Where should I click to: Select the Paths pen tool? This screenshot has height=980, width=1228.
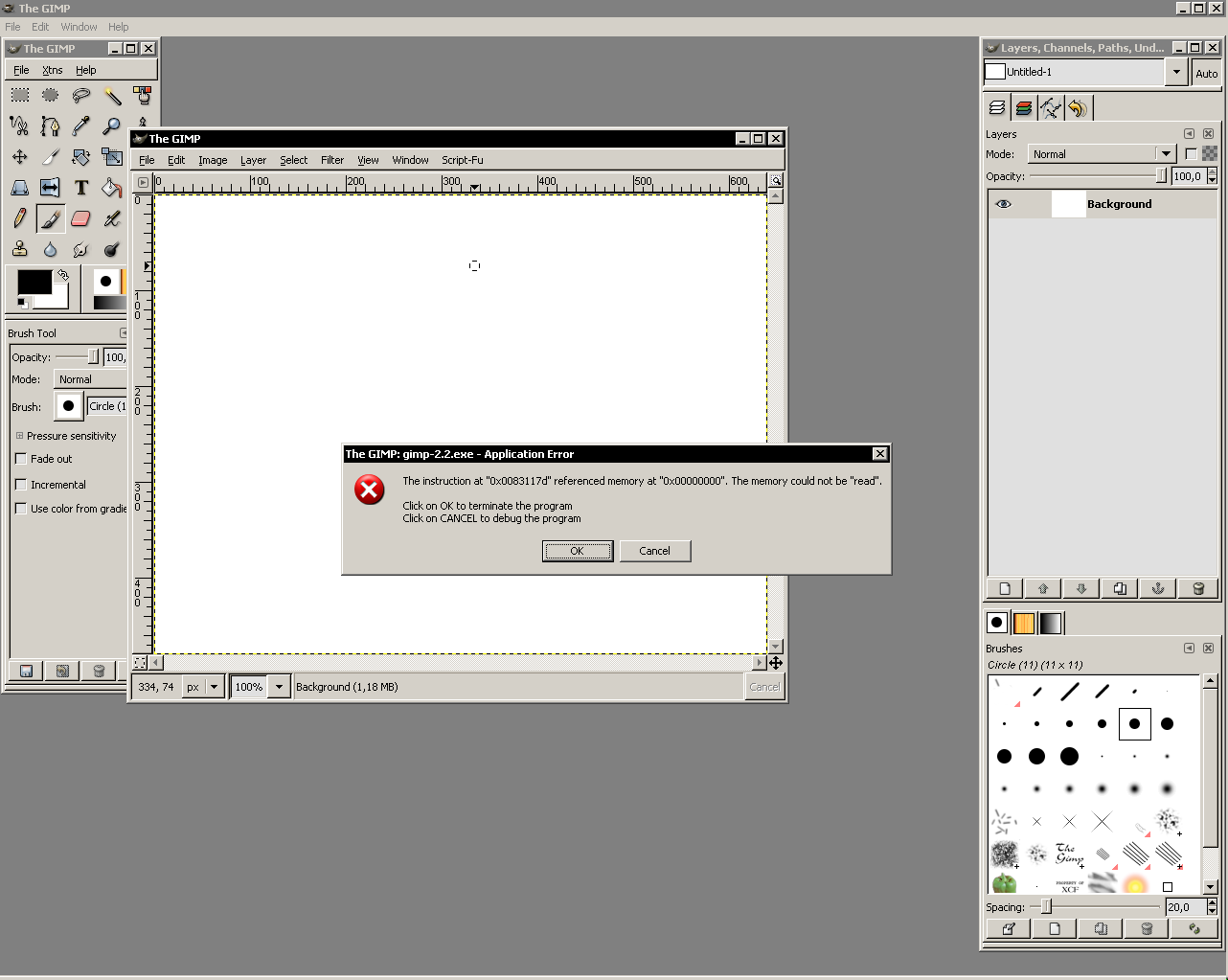[x=51, y=125]
